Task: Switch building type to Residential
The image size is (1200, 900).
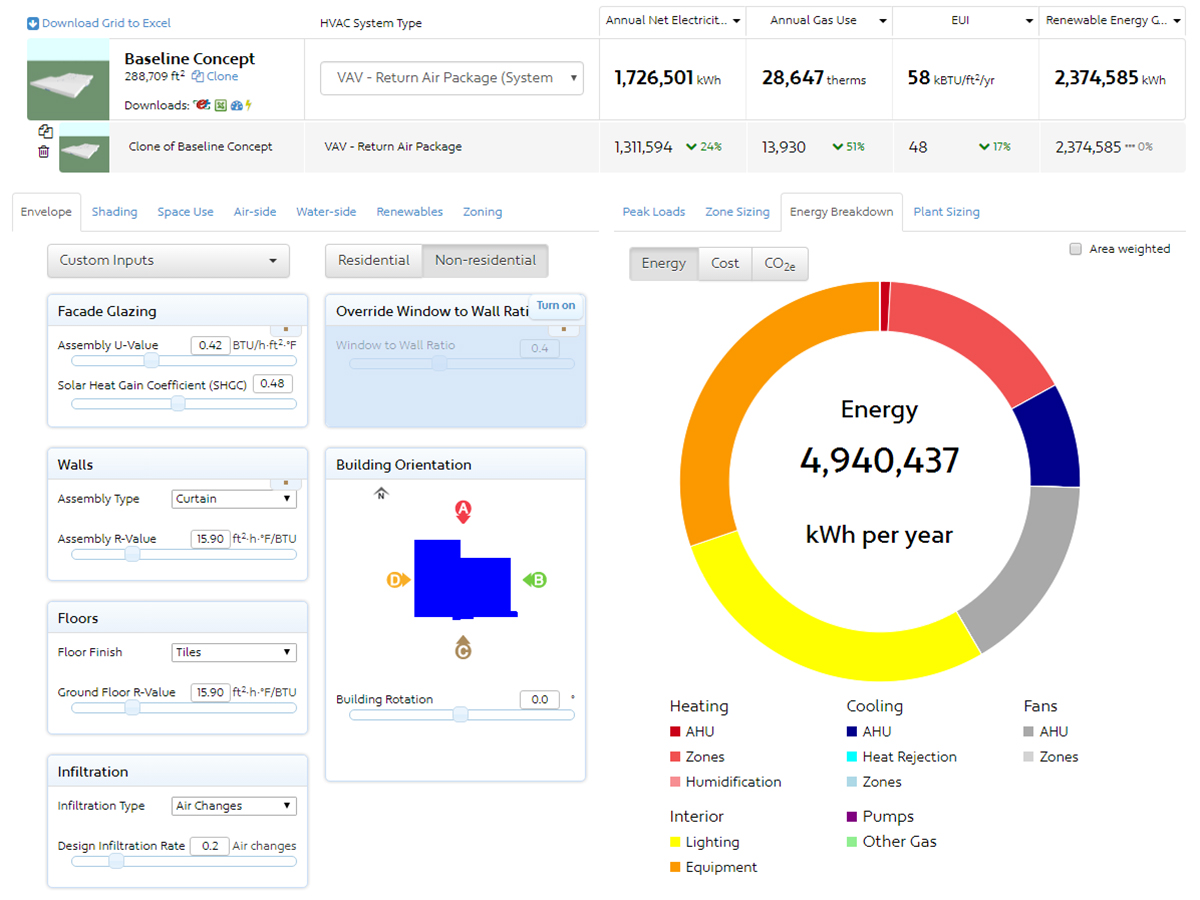Action: [x=374, y=260]
